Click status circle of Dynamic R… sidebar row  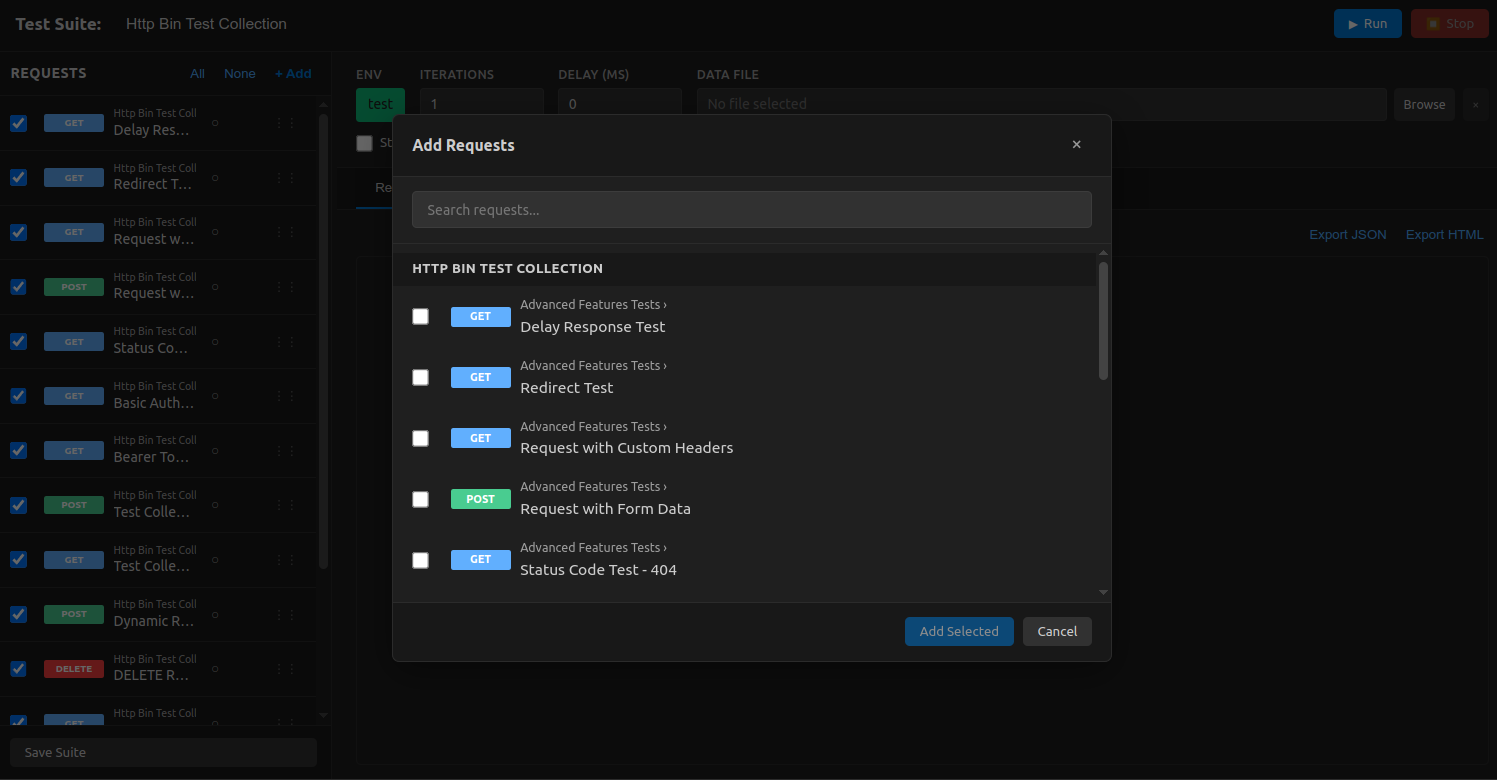215,614
